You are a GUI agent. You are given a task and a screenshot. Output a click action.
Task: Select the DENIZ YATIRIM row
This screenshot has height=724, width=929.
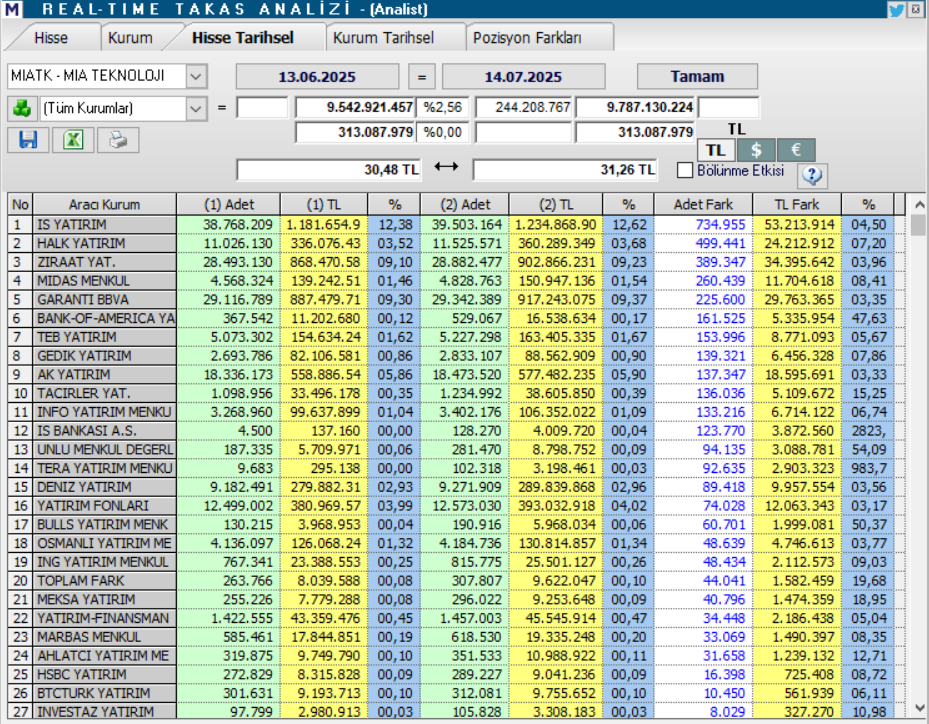pos(456,488)
